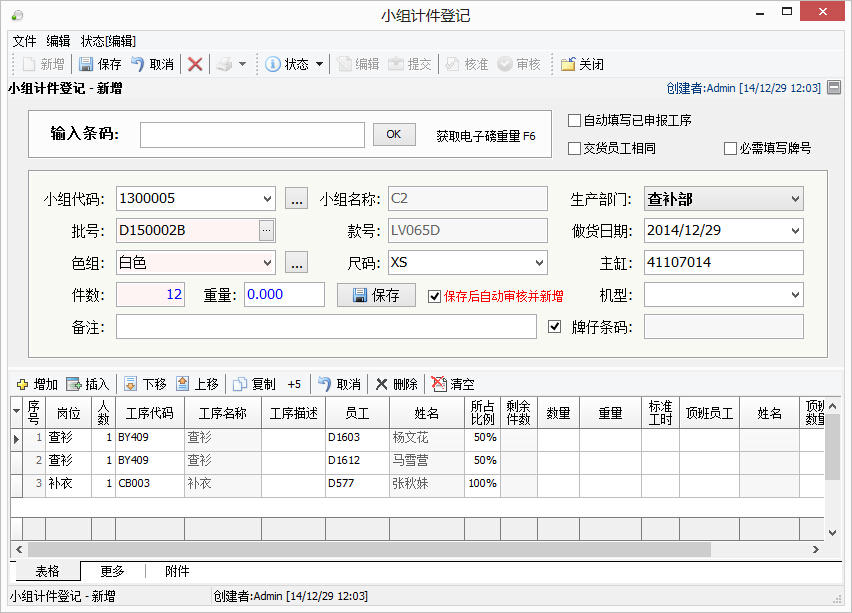Viewport: 852px width, 613px height.
Task: Expand the 状态 toolbar dropdown arrow
Action: [320, 64]
